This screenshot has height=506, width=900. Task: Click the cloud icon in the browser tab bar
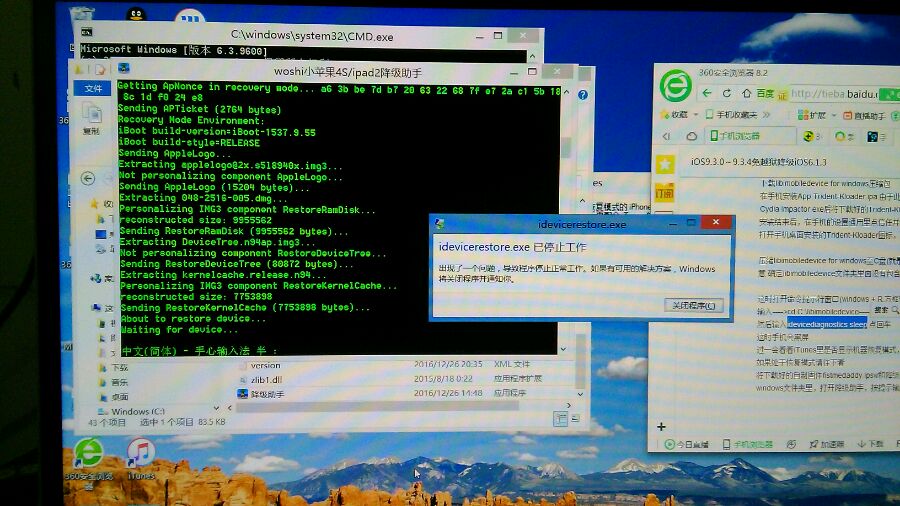point(692,136)
